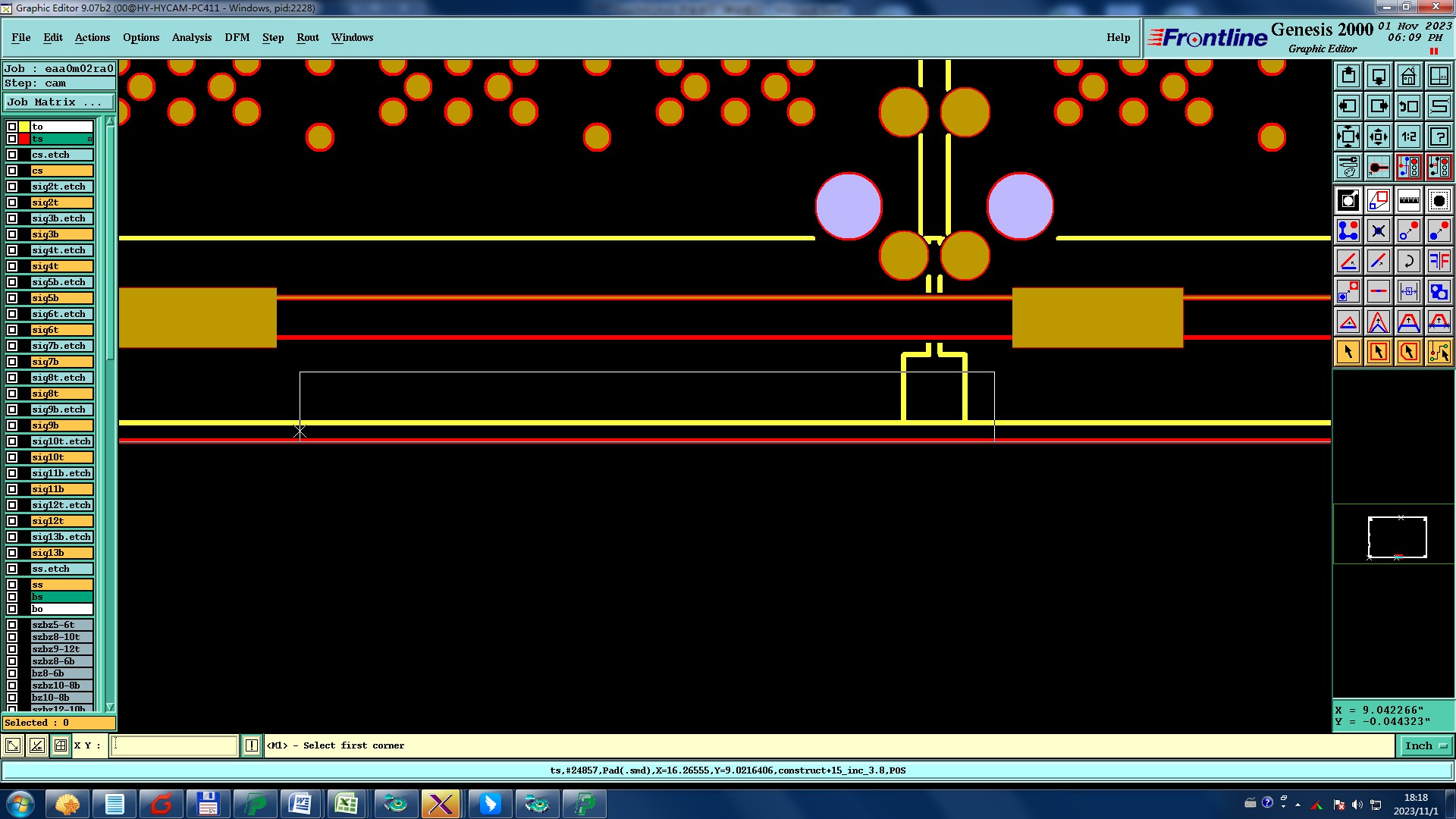
Task: Open the Analysis menu
Action: tap(191, 37)
